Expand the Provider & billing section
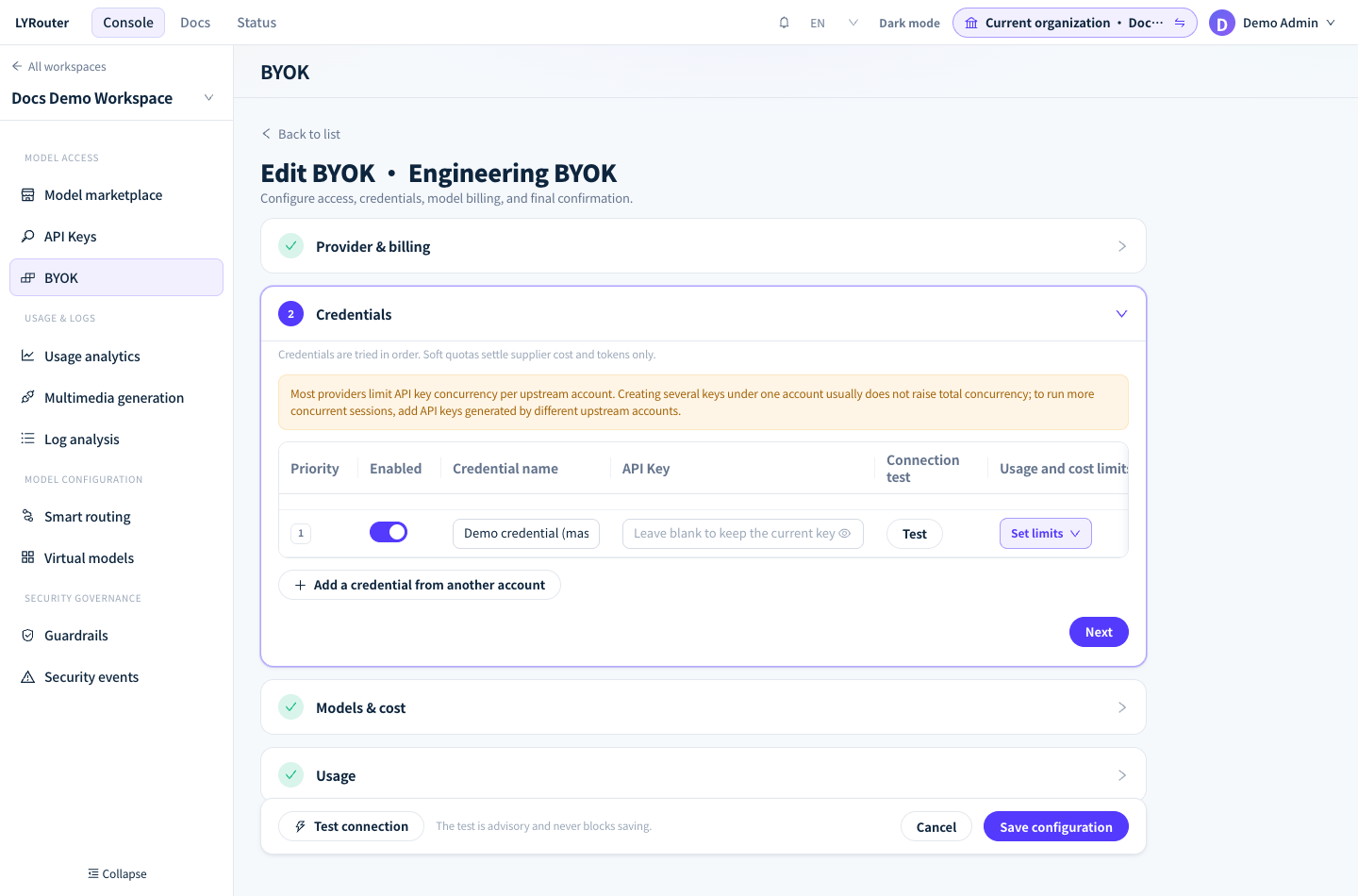 pos(704,246)
